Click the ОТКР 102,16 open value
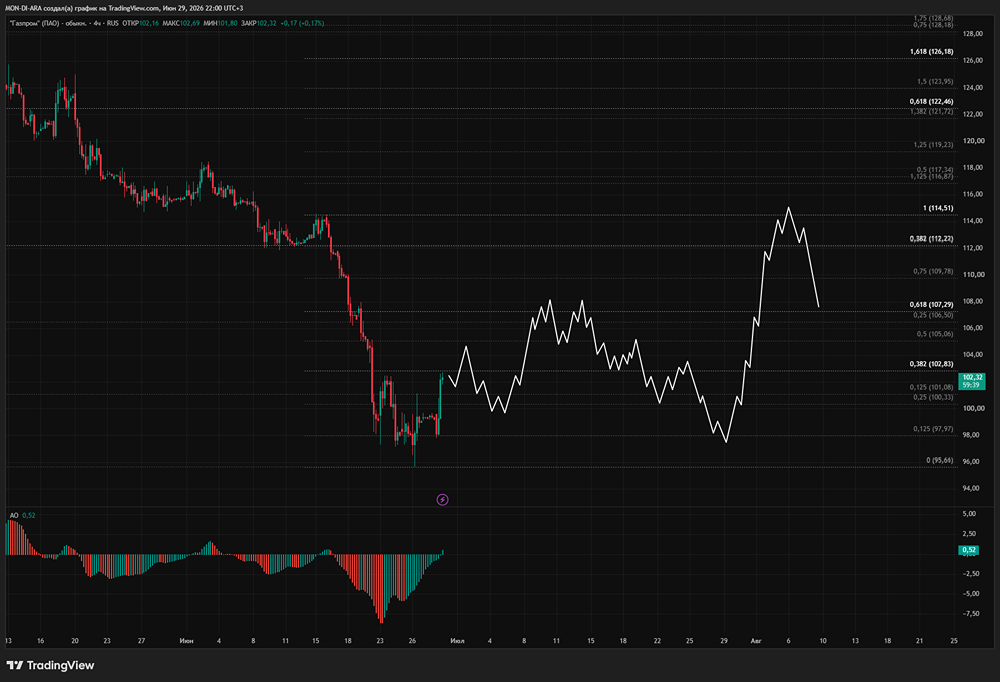 [x=140, y=23]
